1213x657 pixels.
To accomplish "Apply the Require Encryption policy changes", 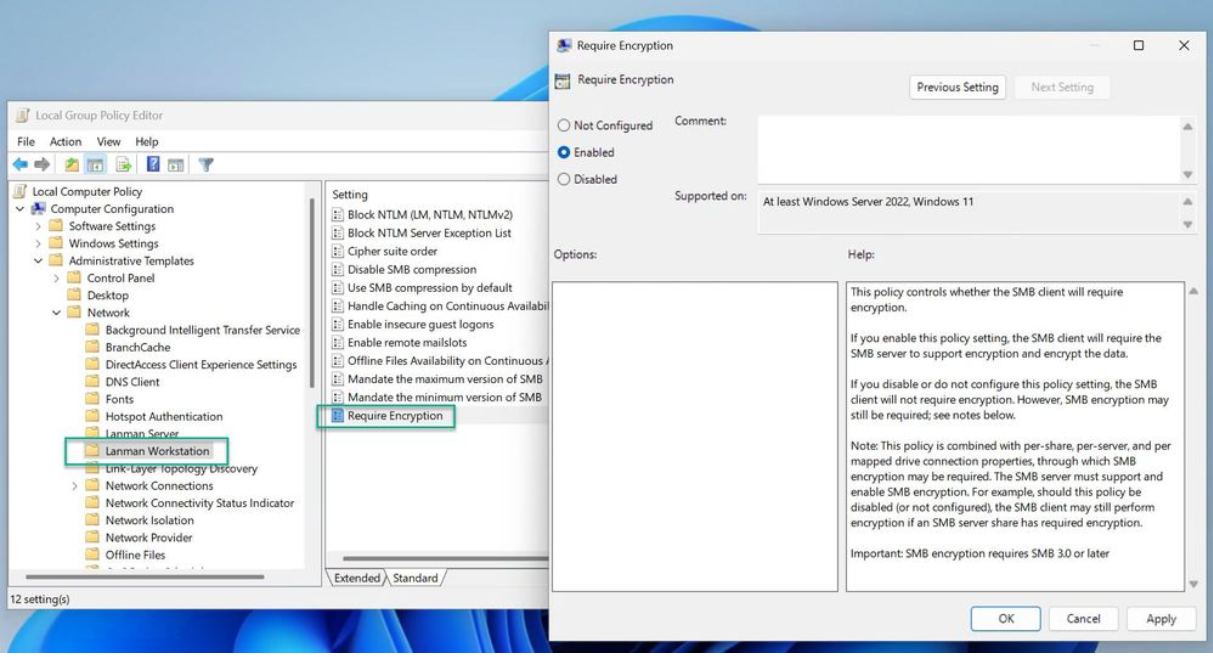I will [x=1160, y=618].
